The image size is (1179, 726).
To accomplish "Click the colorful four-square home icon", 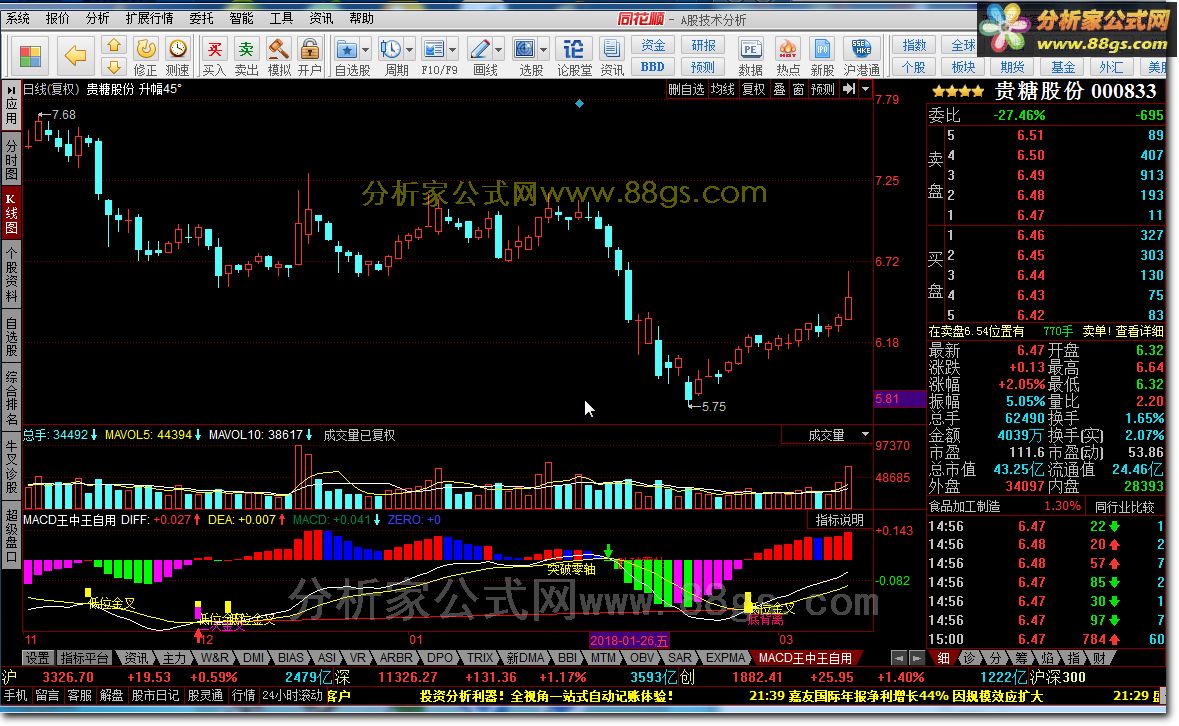I will coord(31,56).
